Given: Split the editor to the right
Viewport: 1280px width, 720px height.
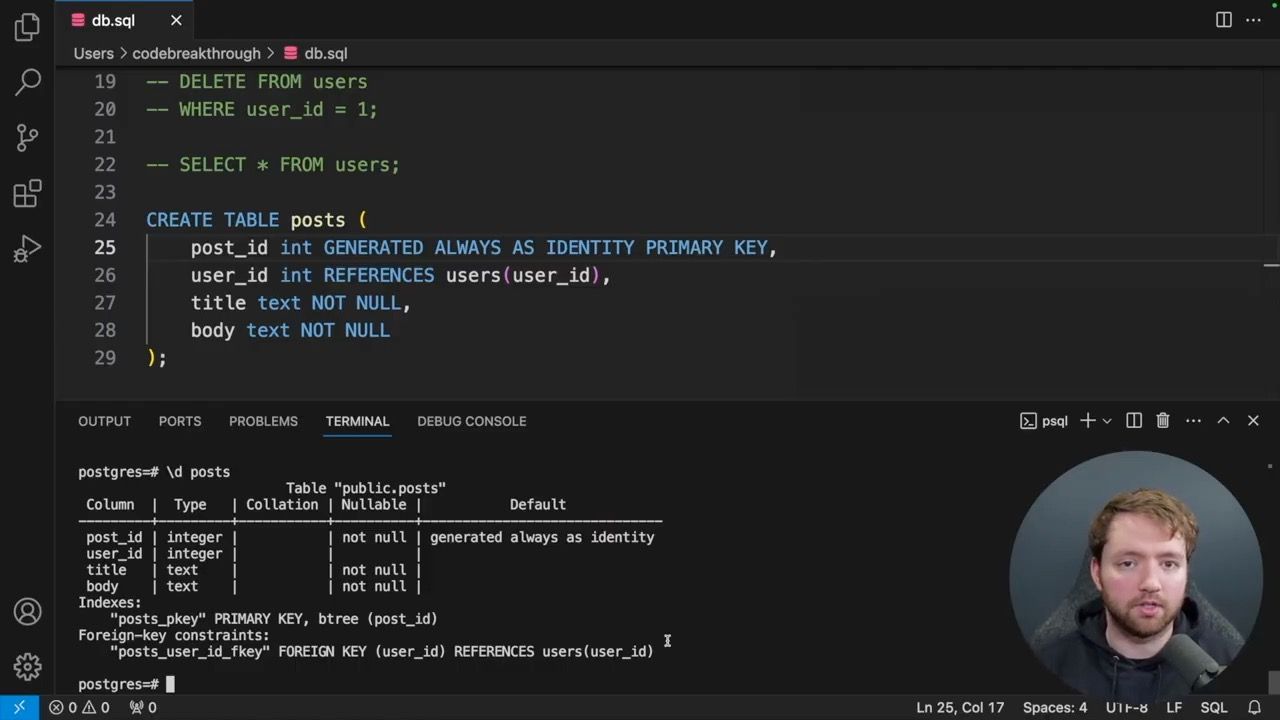Looking at the screenshot, I should (1224, 20).
